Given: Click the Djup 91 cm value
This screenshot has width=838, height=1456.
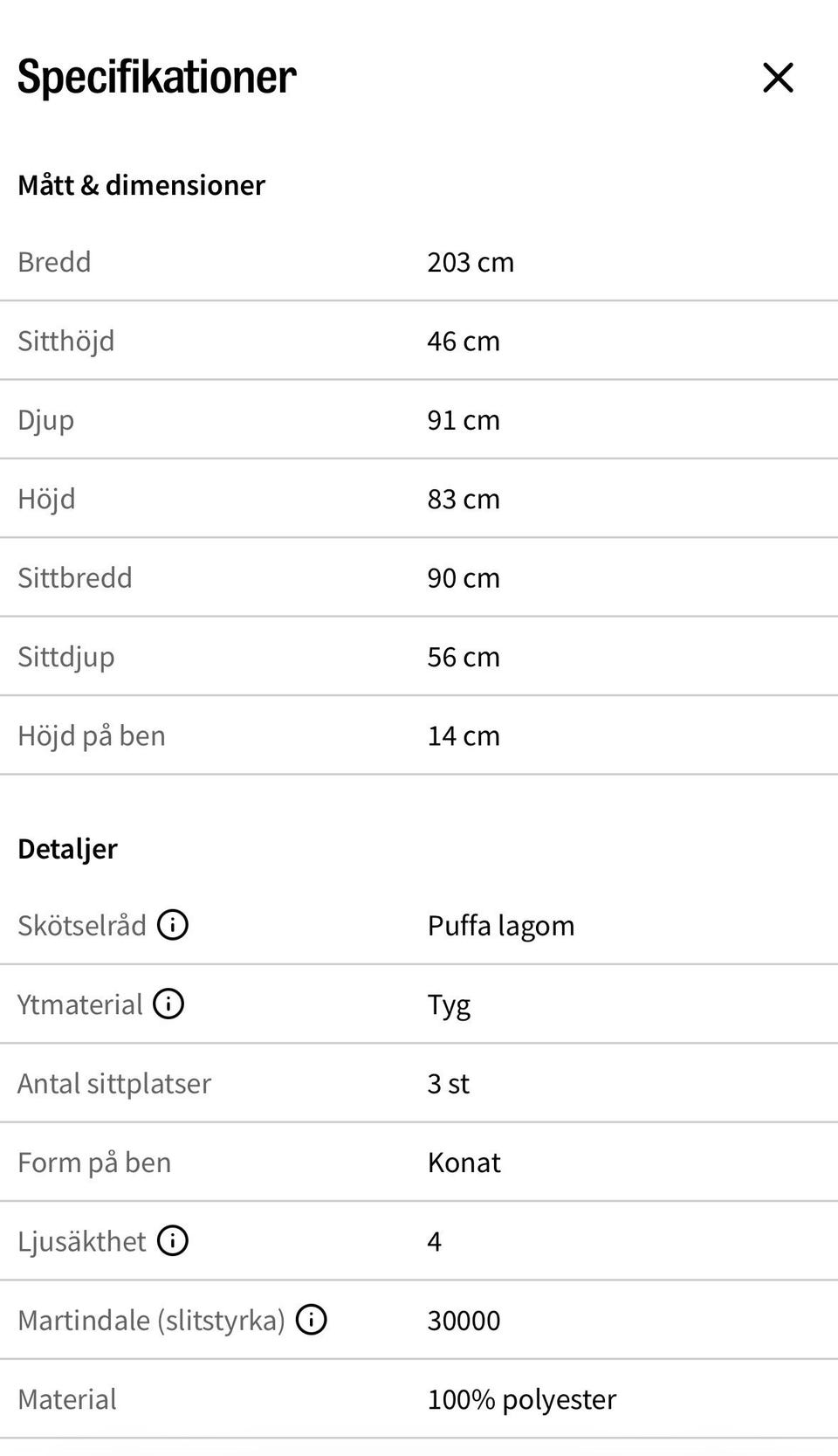Looking at the screenshot, I should pos(464,420).
